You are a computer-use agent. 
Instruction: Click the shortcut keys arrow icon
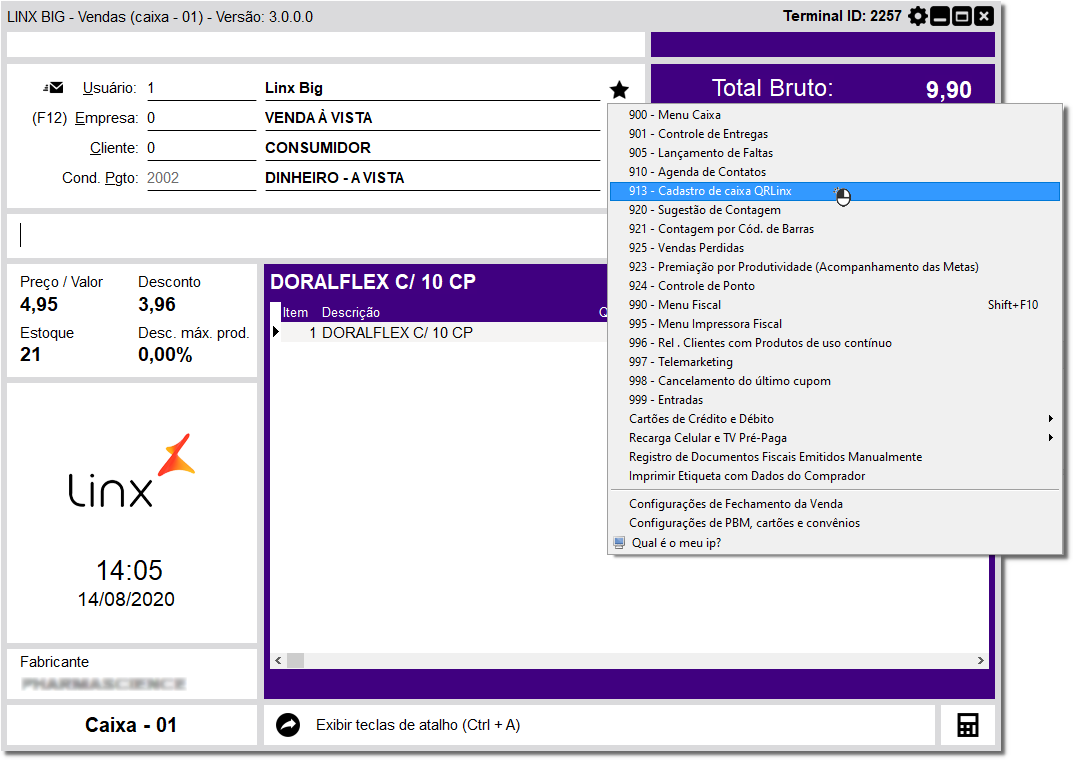[x=288, y=725]
